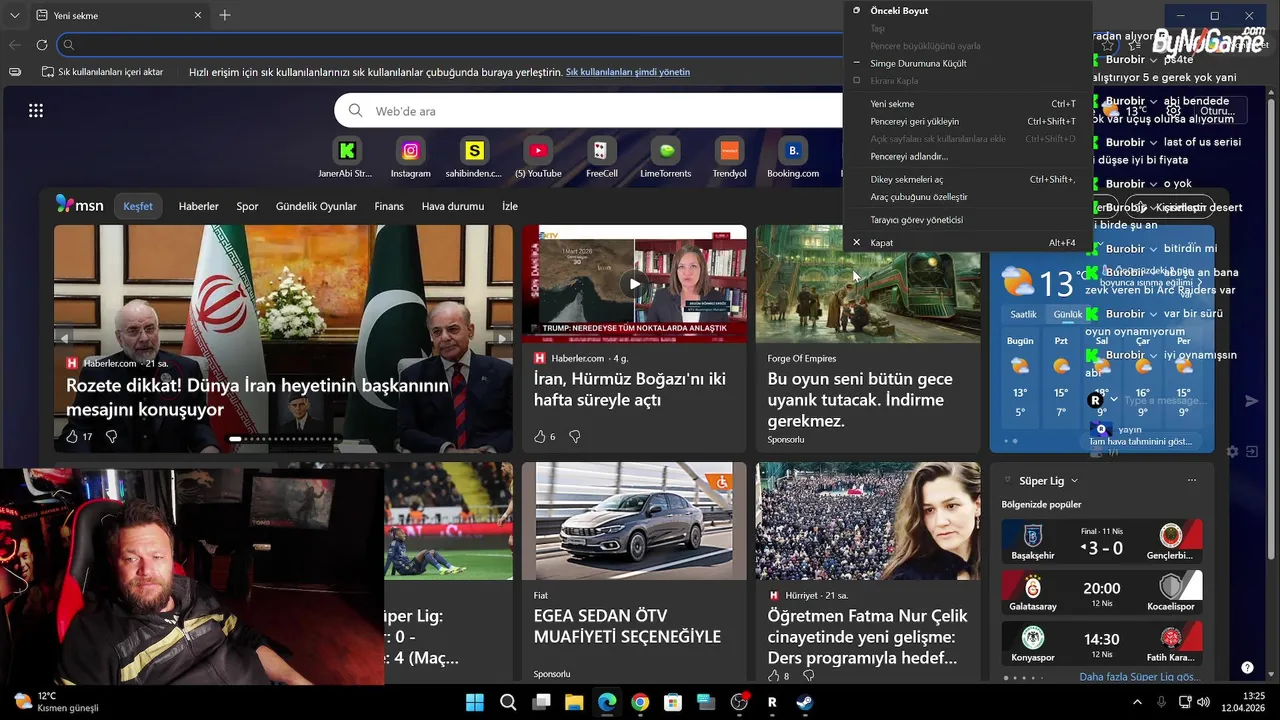Choose Pencereyi adlandır menu item
The image size is (1280, 720).
[967, 156]
